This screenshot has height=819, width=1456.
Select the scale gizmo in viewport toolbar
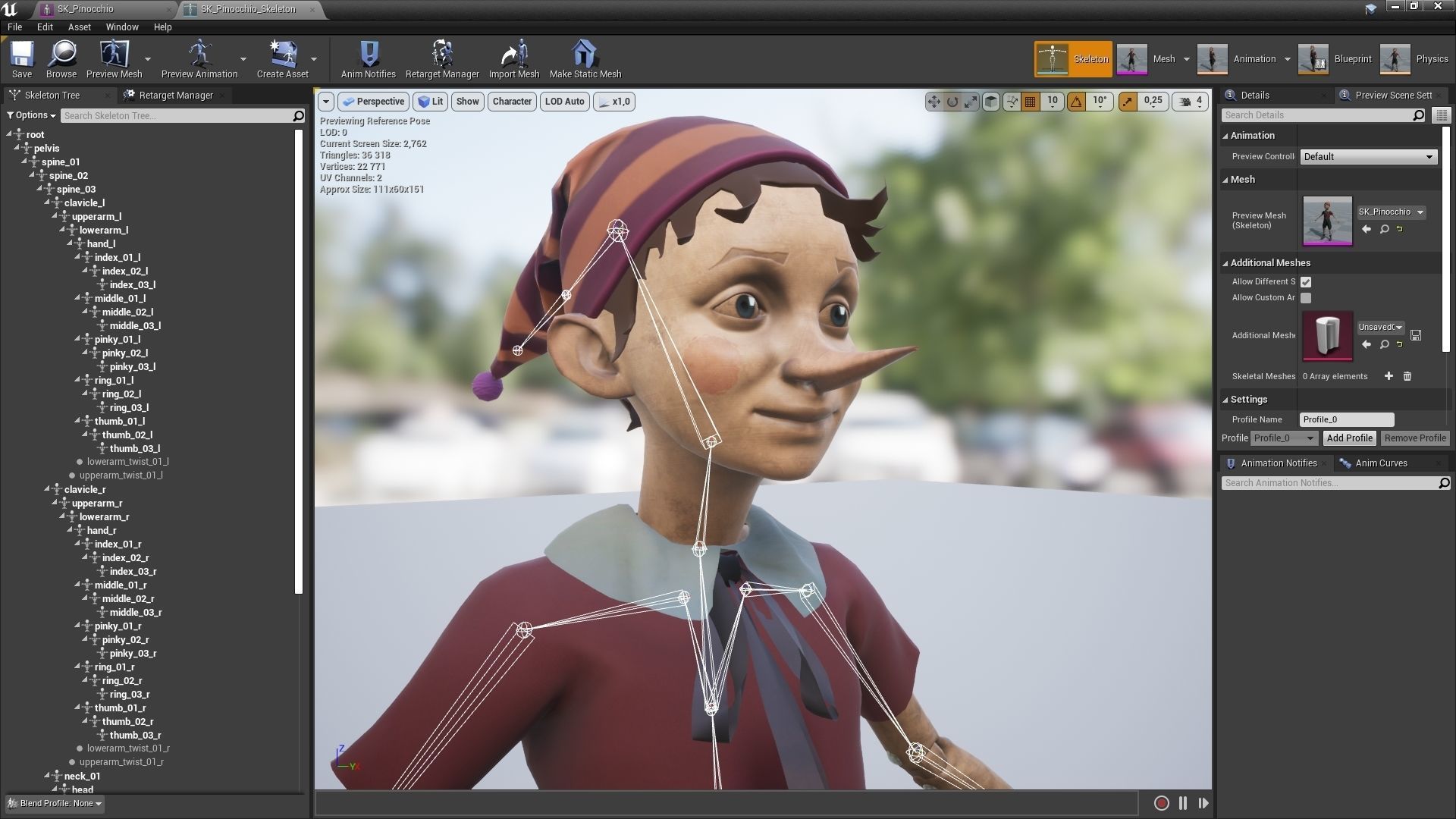click(x=971, y=102)
